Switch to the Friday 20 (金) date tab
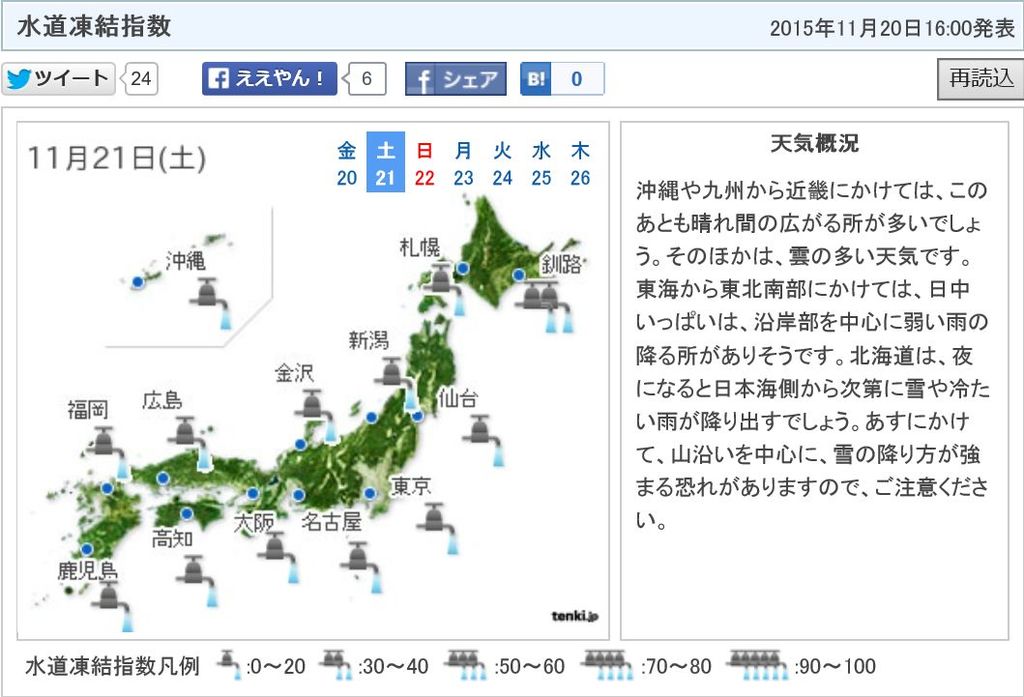 point(347,164)
